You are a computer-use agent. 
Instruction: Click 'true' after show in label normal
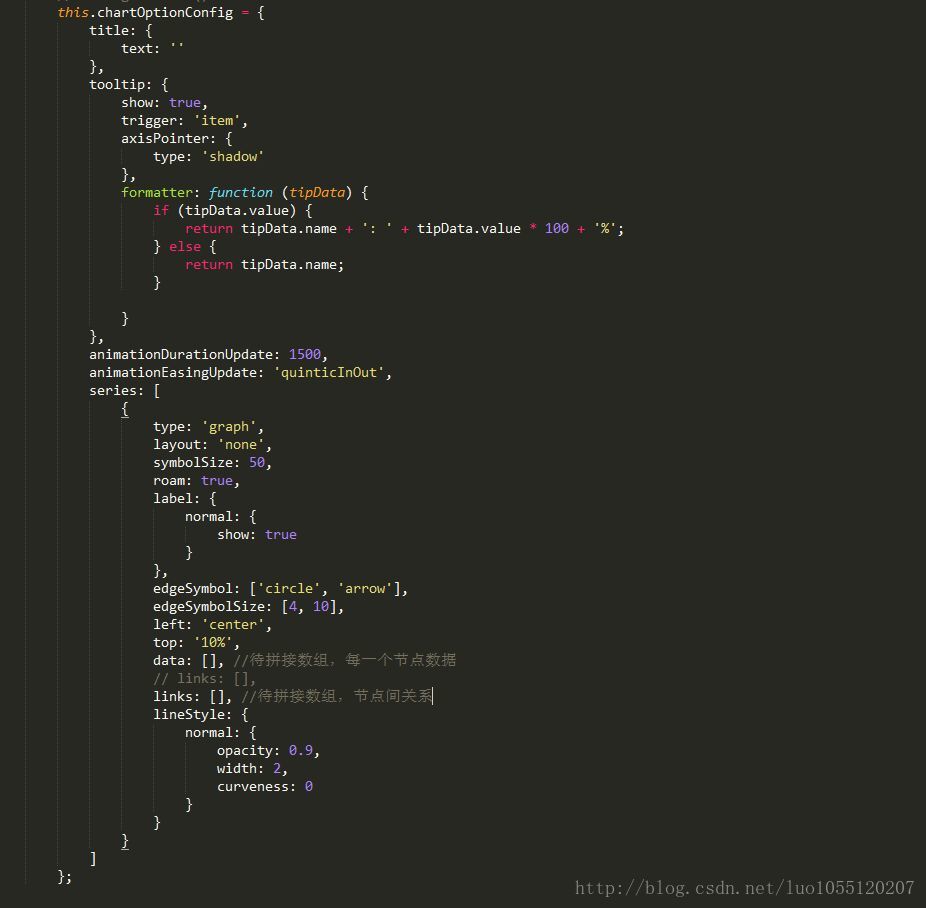click(x=281, y=534)
